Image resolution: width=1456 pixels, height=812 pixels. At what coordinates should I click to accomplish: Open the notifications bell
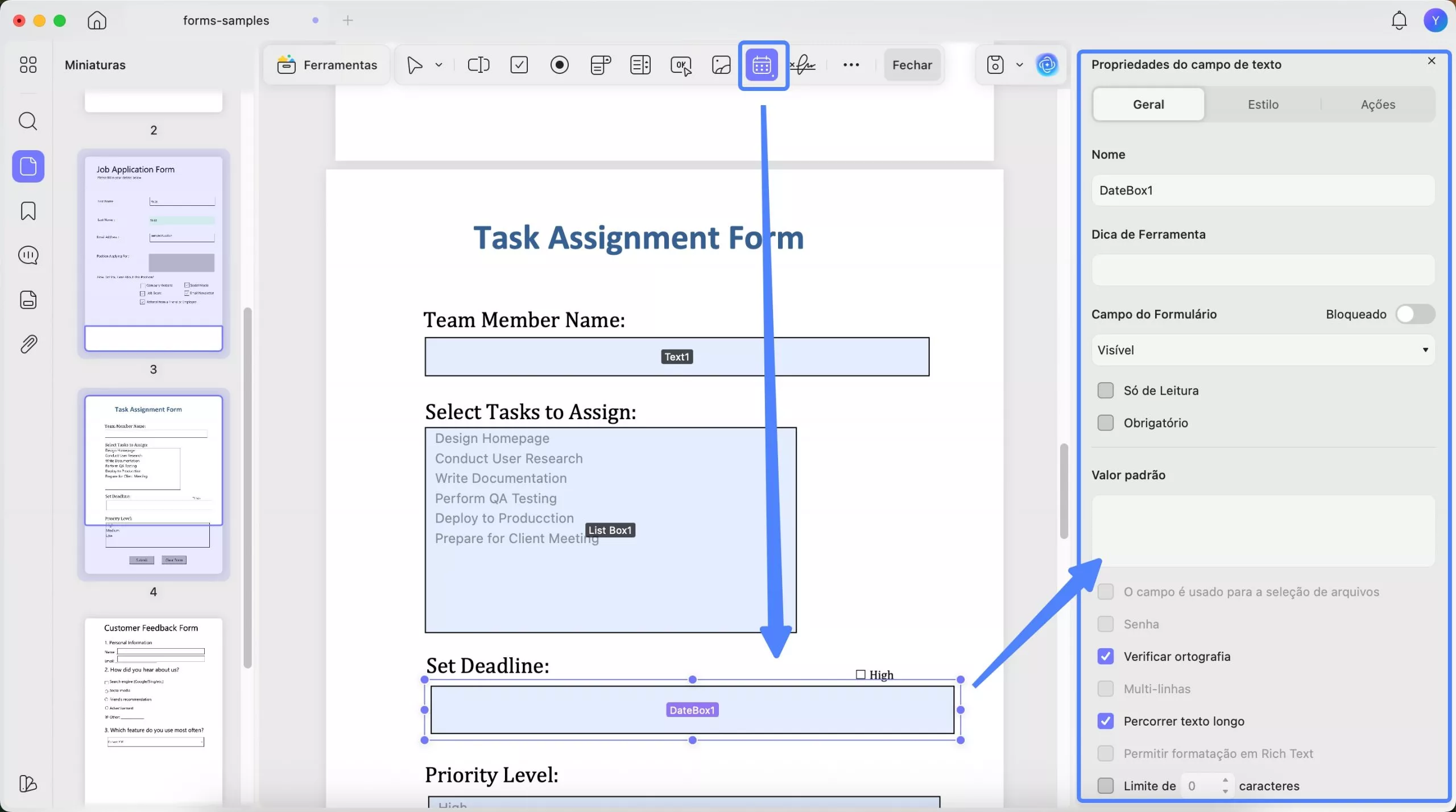1399,20
